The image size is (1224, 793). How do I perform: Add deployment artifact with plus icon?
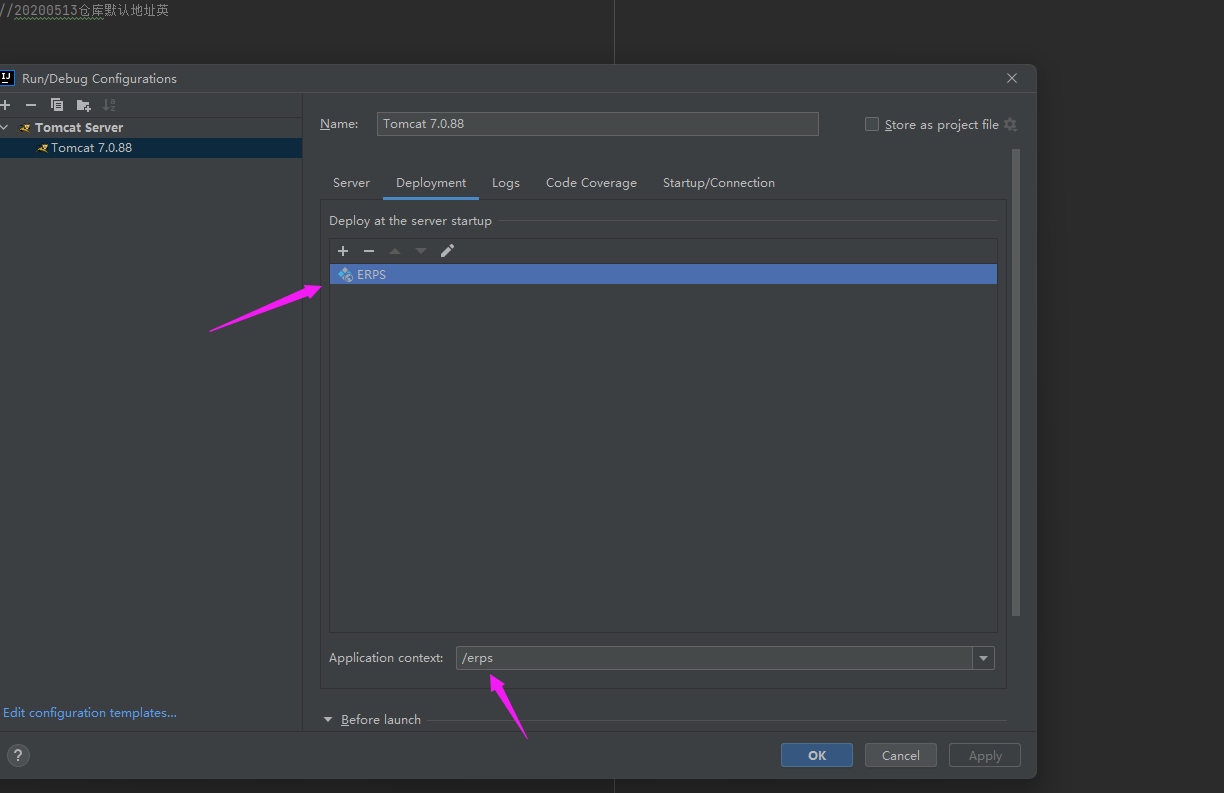point(343,251)
